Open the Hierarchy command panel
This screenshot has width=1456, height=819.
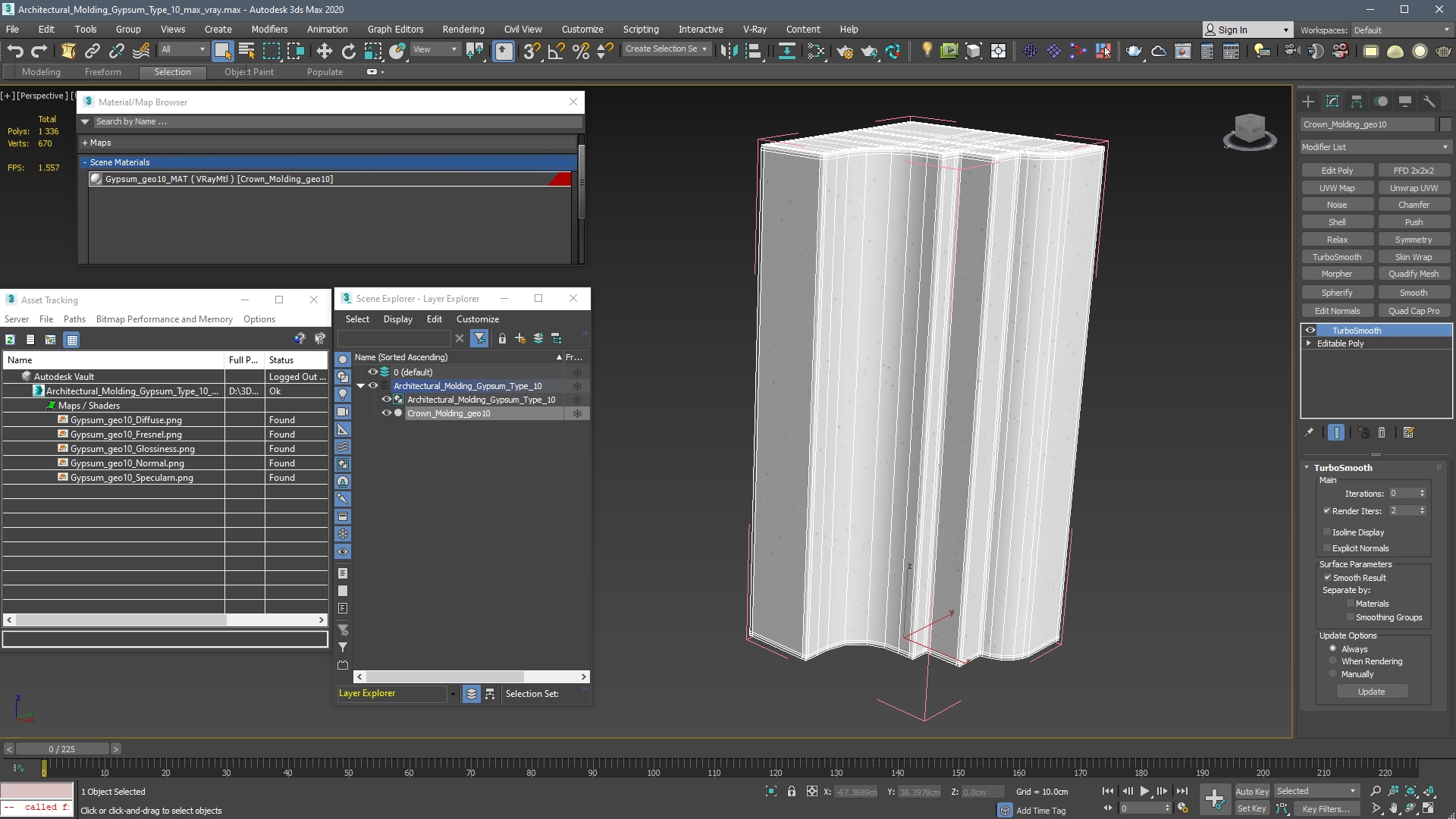point(1357,102)
